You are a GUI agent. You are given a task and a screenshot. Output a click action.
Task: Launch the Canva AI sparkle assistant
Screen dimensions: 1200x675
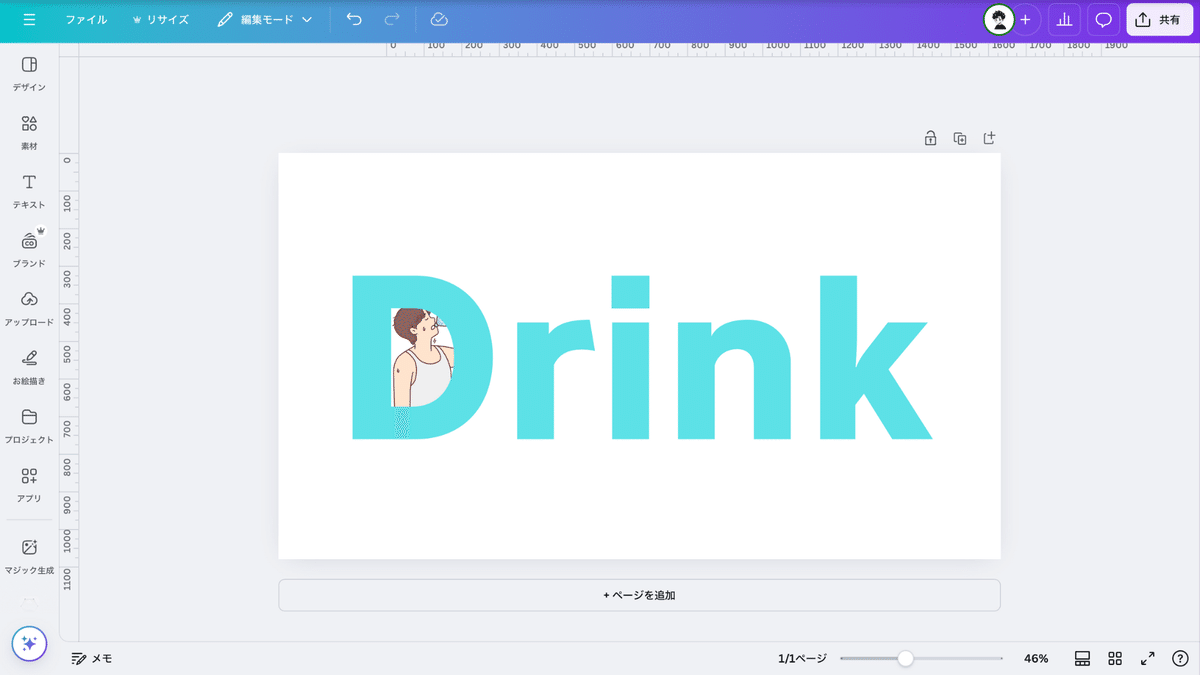(29, 644)
